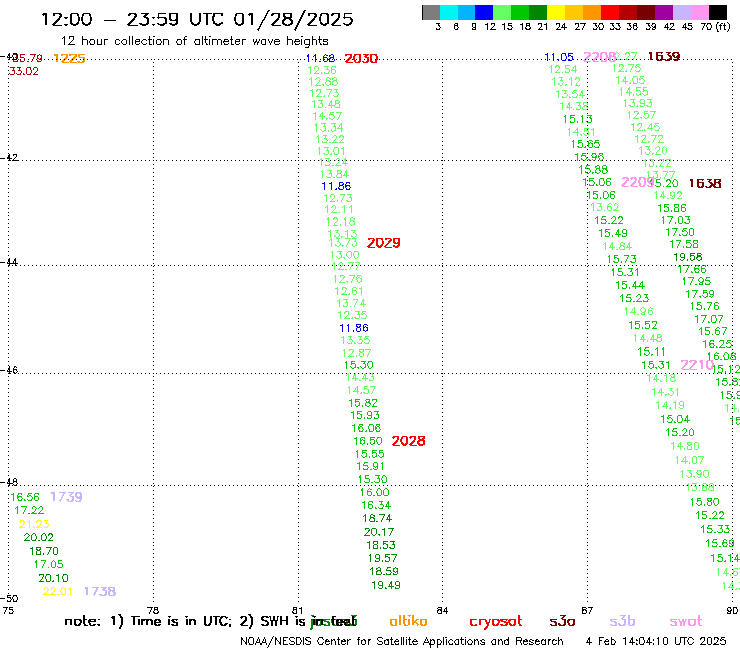Click the cyan swatch in the wave-height legend

coord(449,12)
